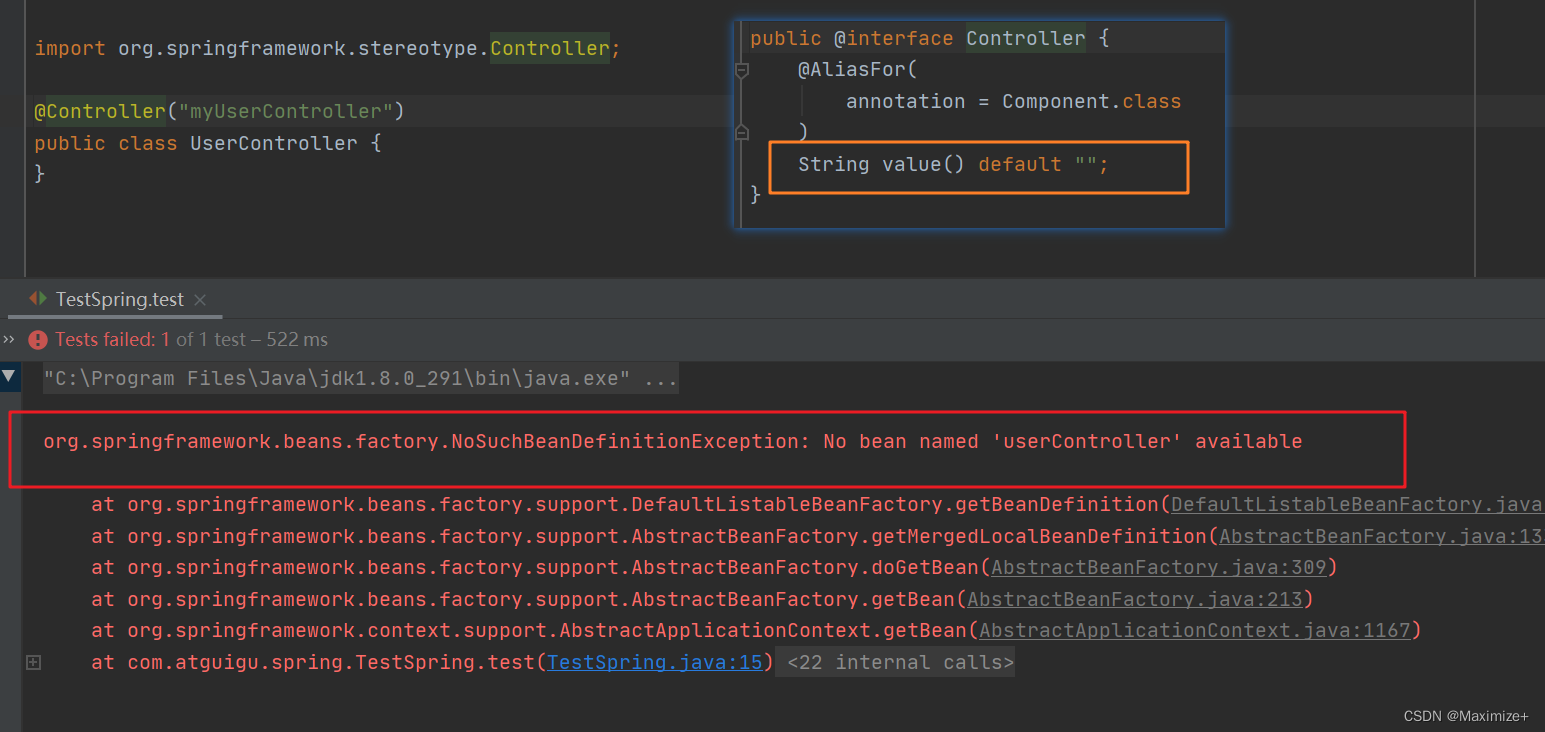Screen dimensions: 1545x732
Task: Expand the 22 internal calls fold icon
Action: click(33, 662)
